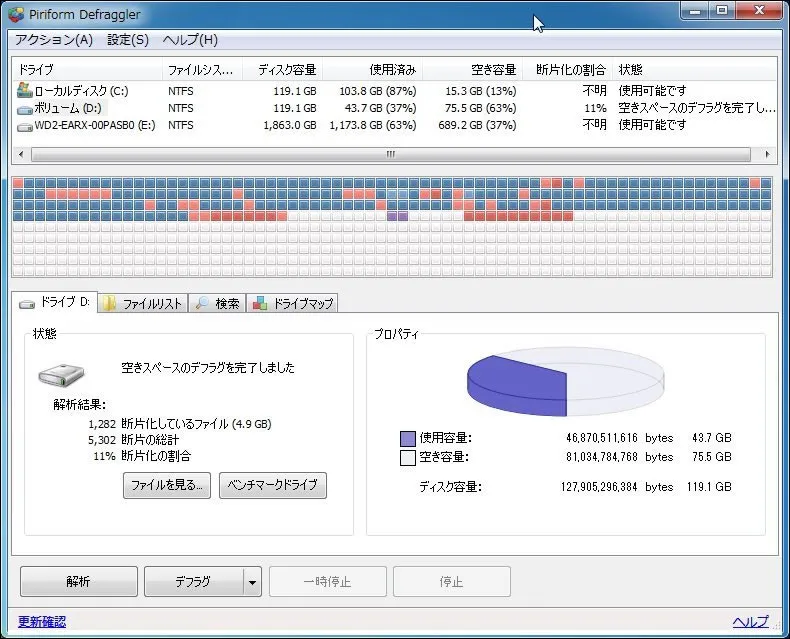Click the 使用容量 purple color swatch
790x639 pixels.
point(407,438)
